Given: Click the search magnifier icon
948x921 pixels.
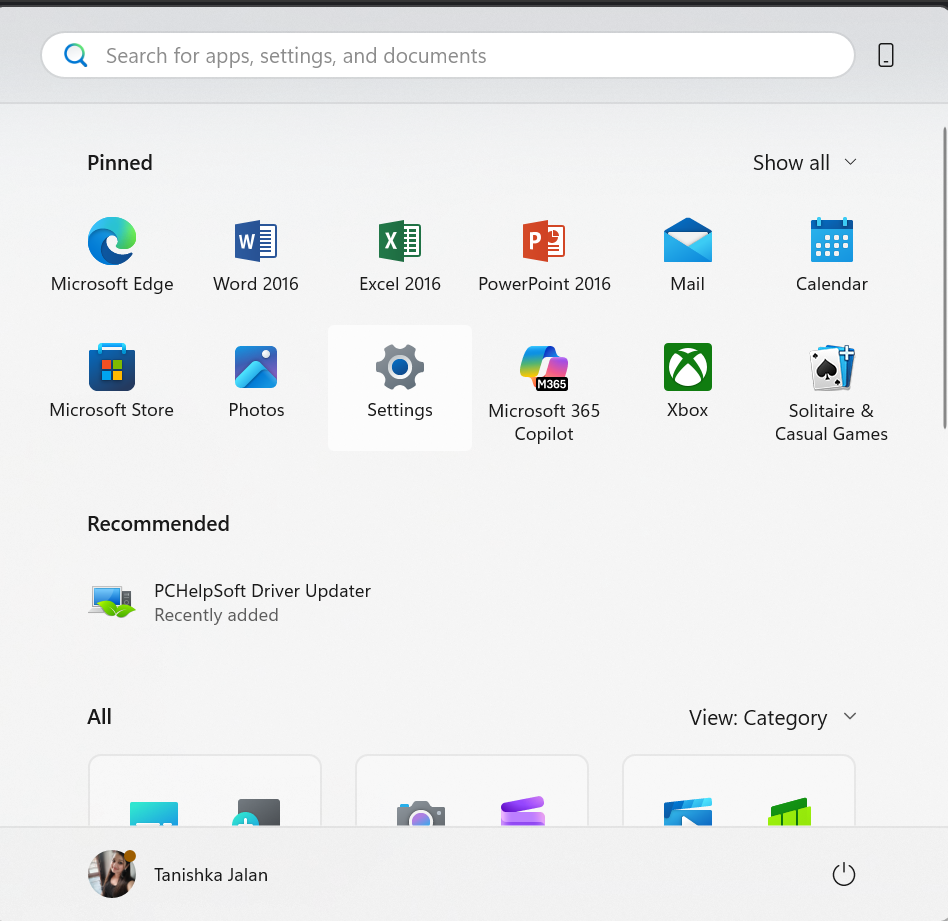Looking at the screenshot, I should [76, 55].
